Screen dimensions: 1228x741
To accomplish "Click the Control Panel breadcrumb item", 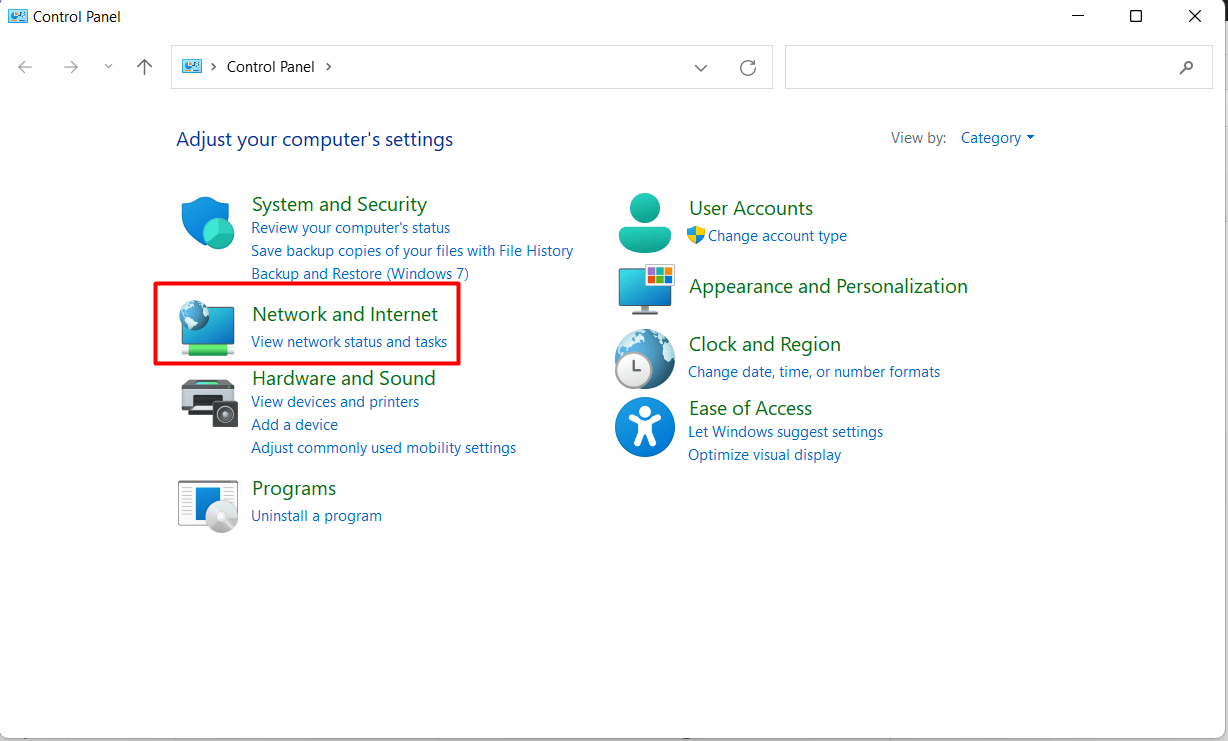I will pos(271,66).
